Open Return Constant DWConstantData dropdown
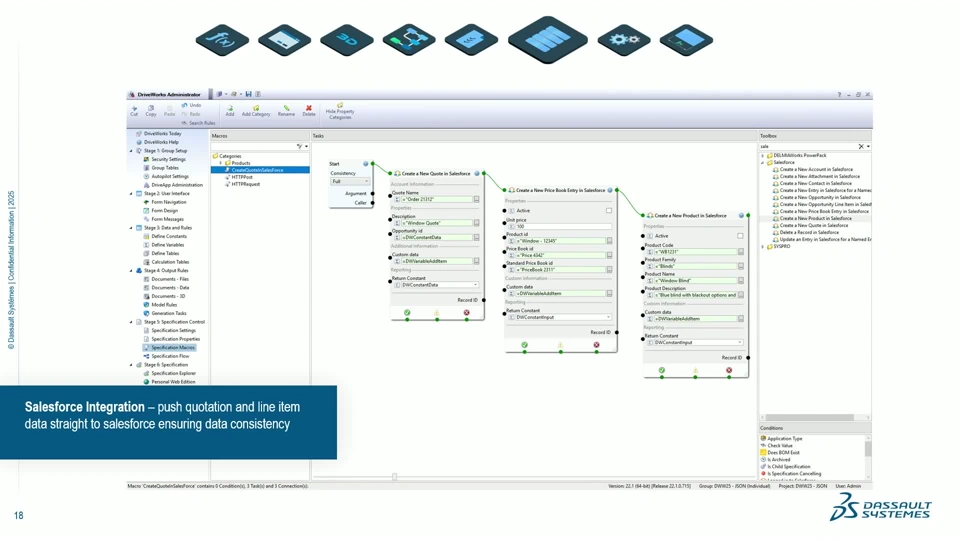The image size is (960, 540). pyautogui.click(x=476, y=285)
